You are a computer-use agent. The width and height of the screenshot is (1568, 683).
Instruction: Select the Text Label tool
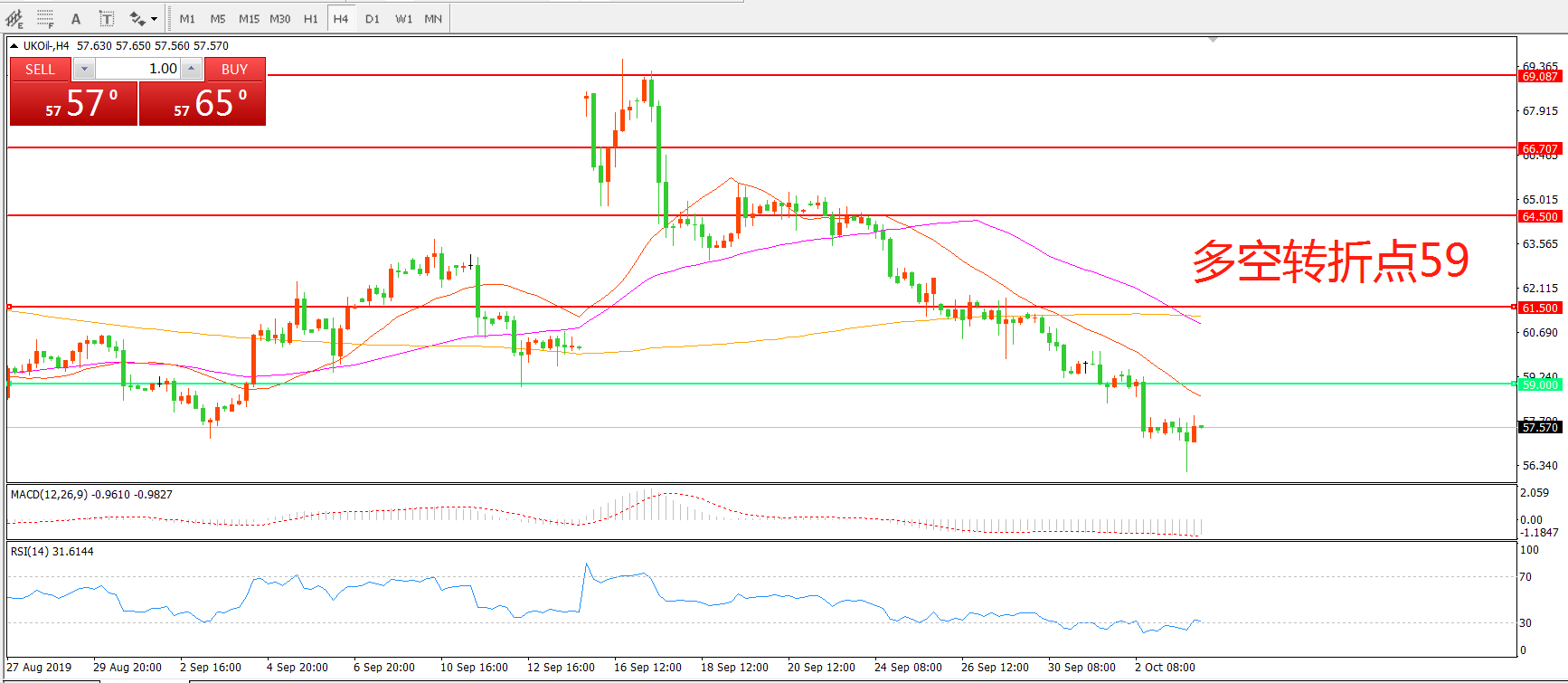tap(107, 18)
